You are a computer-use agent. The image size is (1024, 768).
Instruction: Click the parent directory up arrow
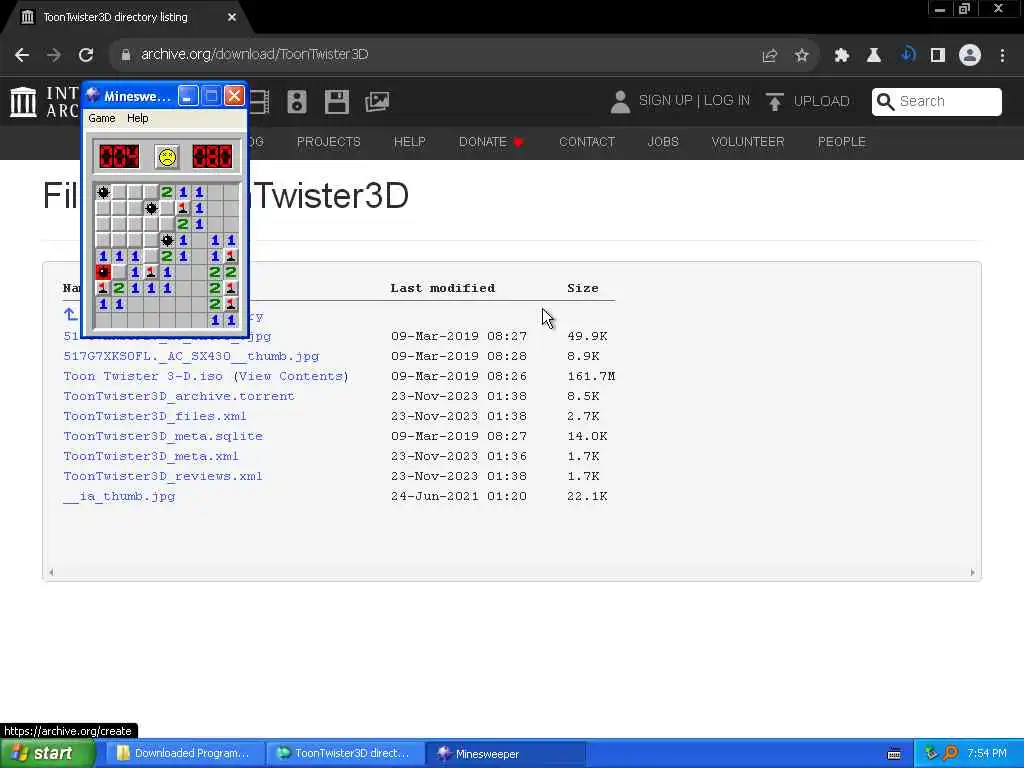pyautogui.click(x=71, y=315)
